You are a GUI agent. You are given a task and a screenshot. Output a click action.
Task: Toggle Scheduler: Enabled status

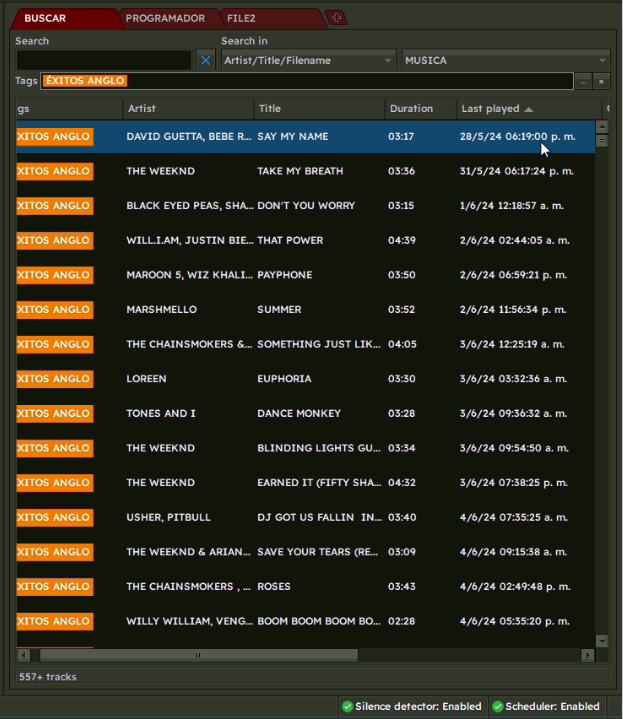(546, 706)
